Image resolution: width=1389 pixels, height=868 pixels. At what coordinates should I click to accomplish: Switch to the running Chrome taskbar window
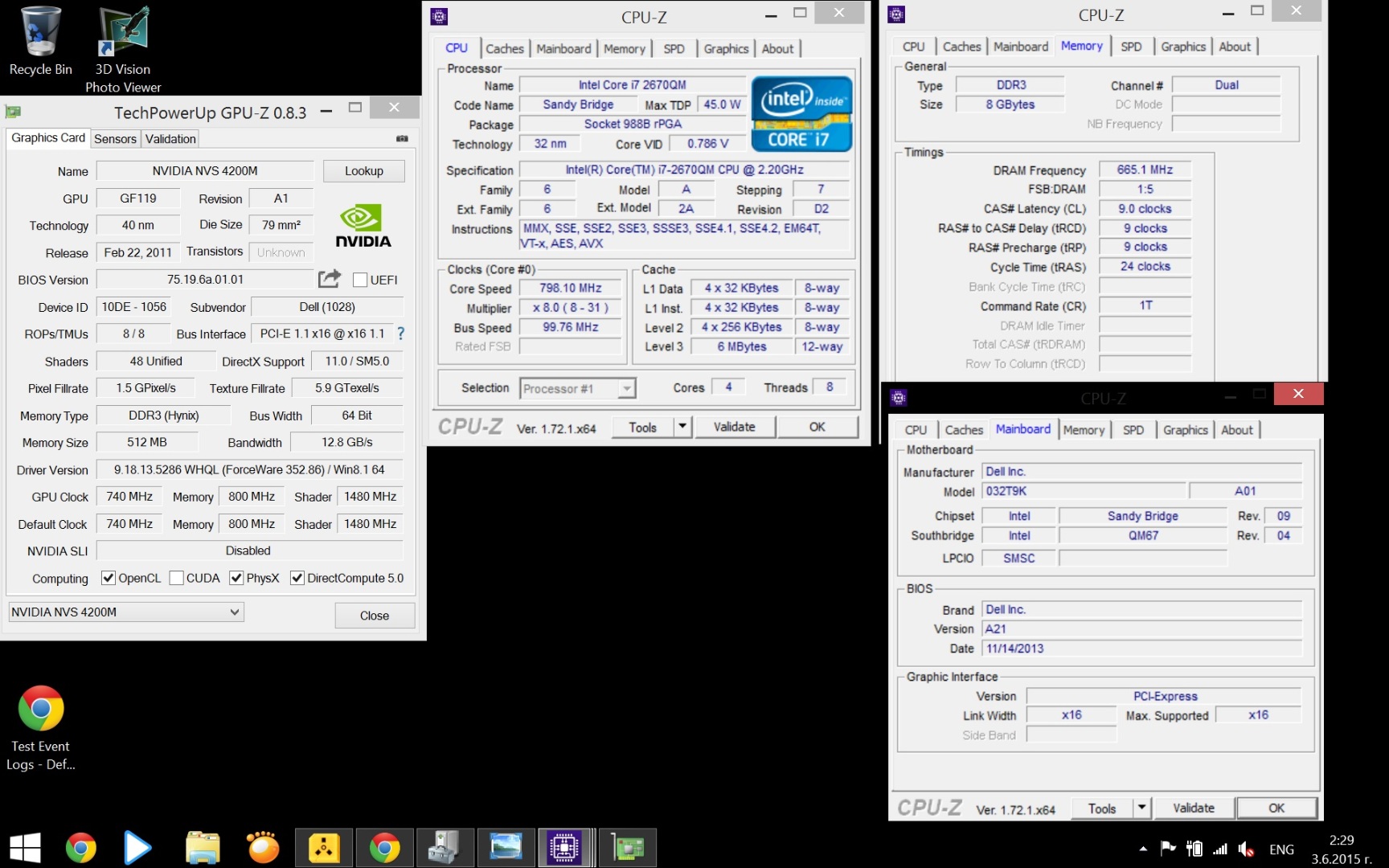point(384,848)
